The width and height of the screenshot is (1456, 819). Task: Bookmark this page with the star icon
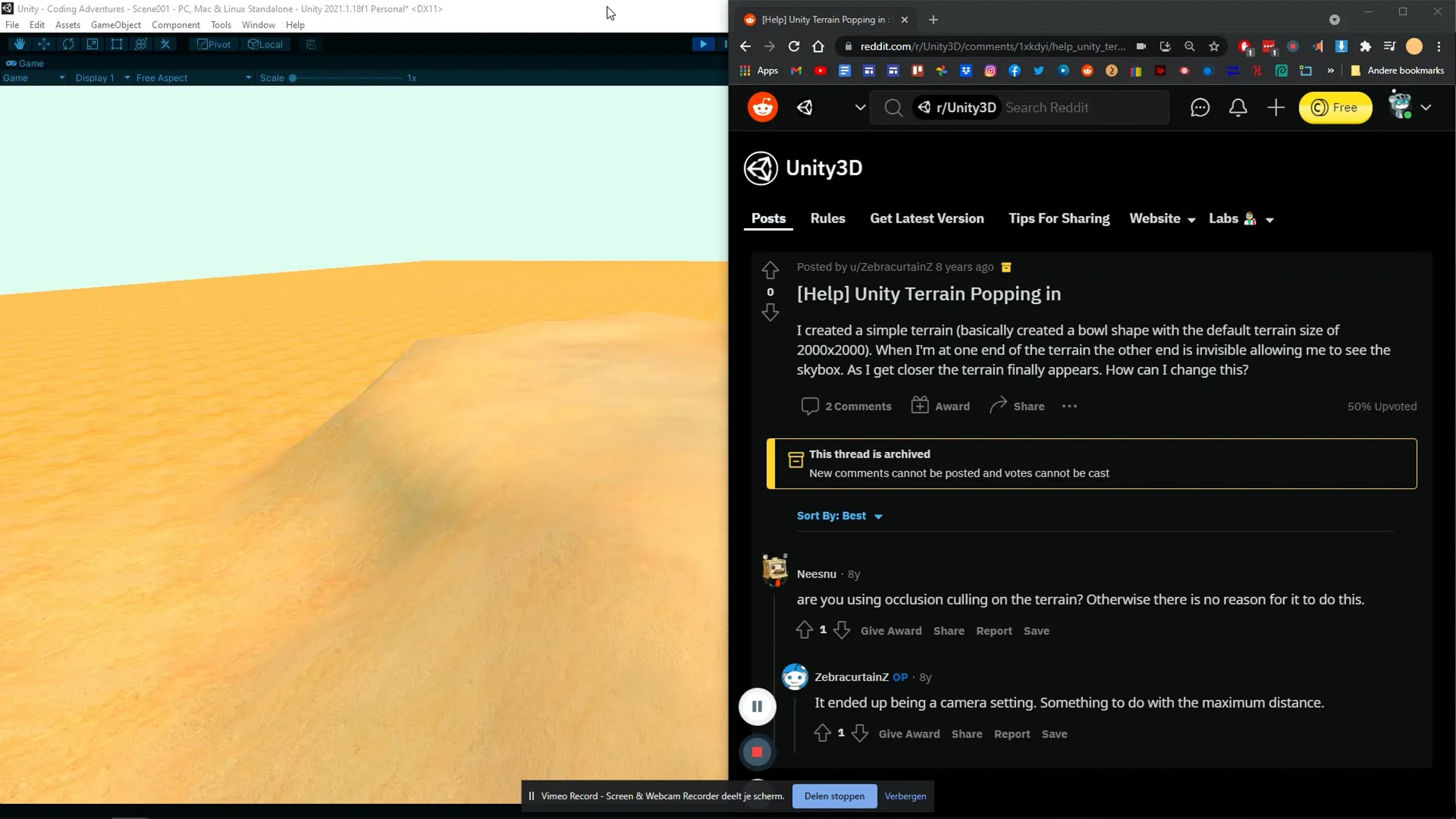click(1214, 47)
